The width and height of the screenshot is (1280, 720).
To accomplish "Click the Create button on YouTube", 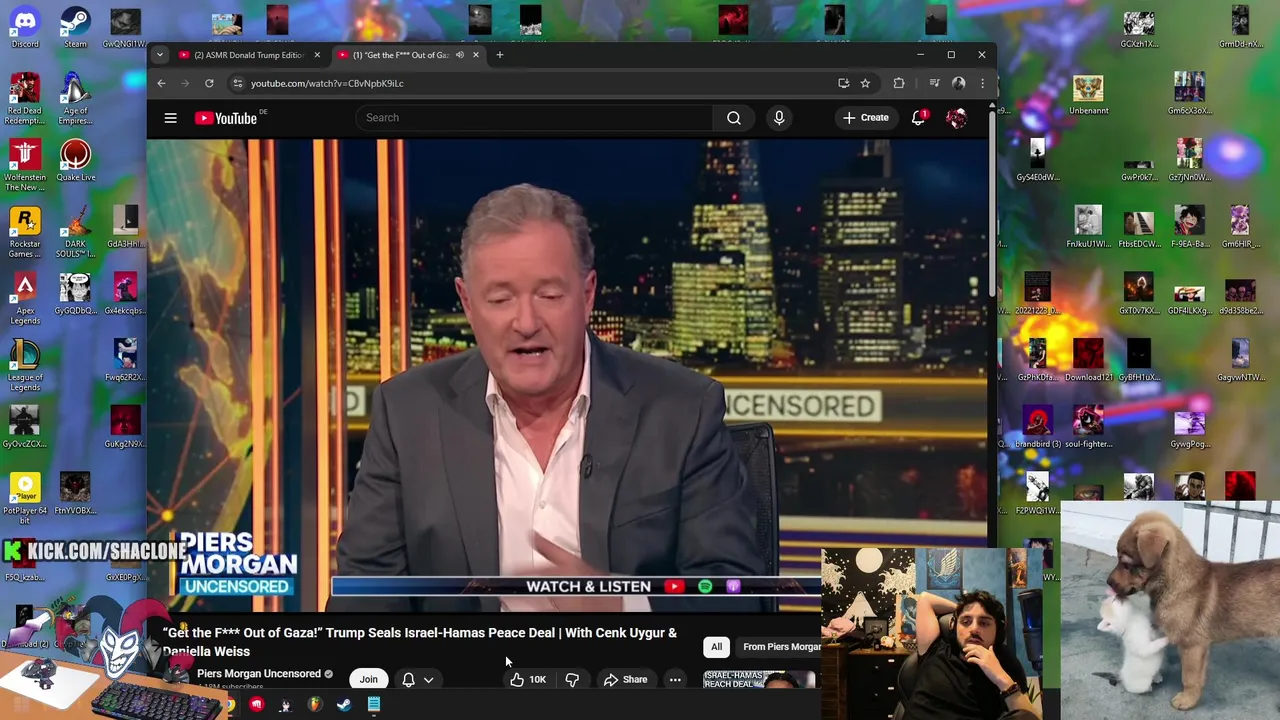I will (x=865, y=118).
